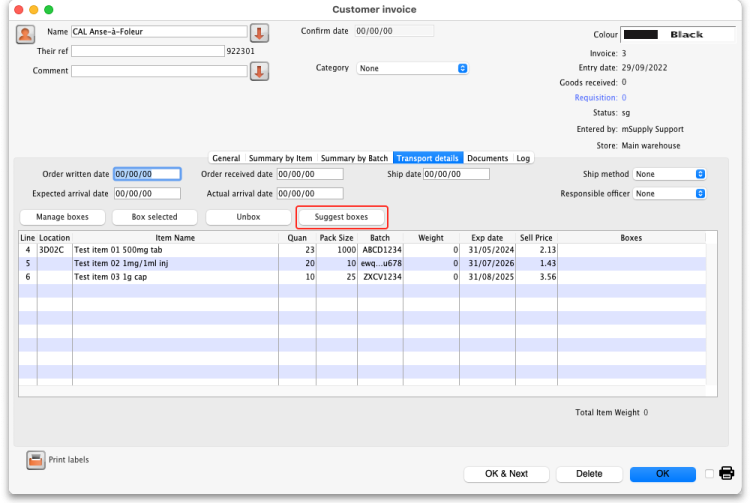The width and height of the screenshot is (750, 503).
Task: Click the printer icon next to OK
Action: pyautogui.click(x=727, y=473)
